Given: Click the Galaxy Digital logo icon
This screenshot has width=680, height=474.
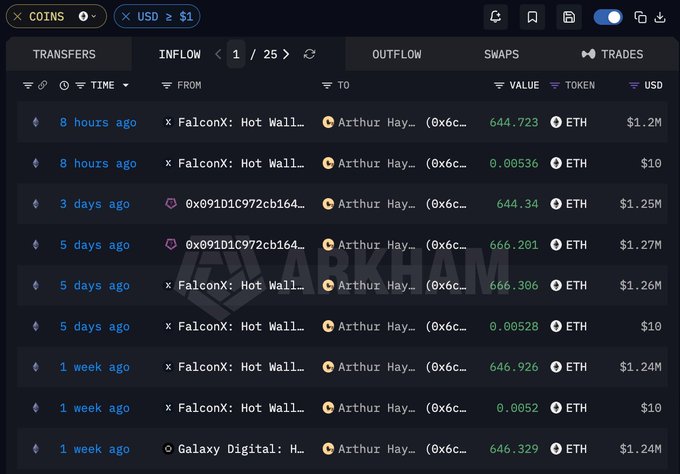Looking at the screenshot, I should click(x=168, y=449).
